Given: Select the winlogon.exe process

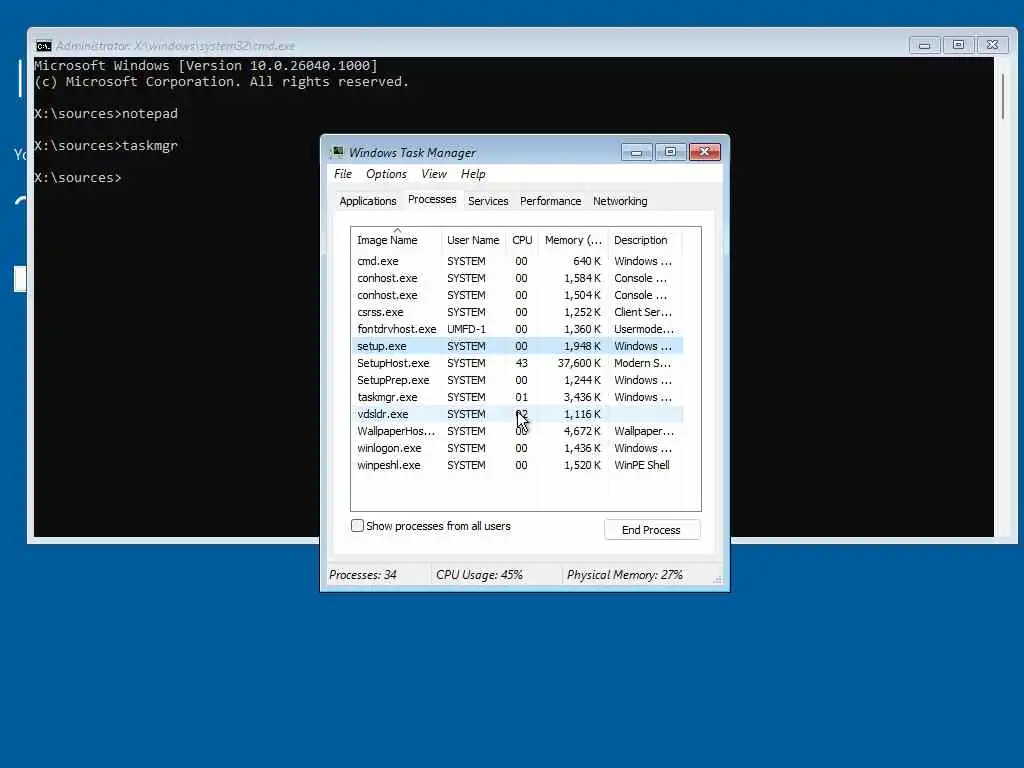Looking at the screenshot, I should coord(517,448).
